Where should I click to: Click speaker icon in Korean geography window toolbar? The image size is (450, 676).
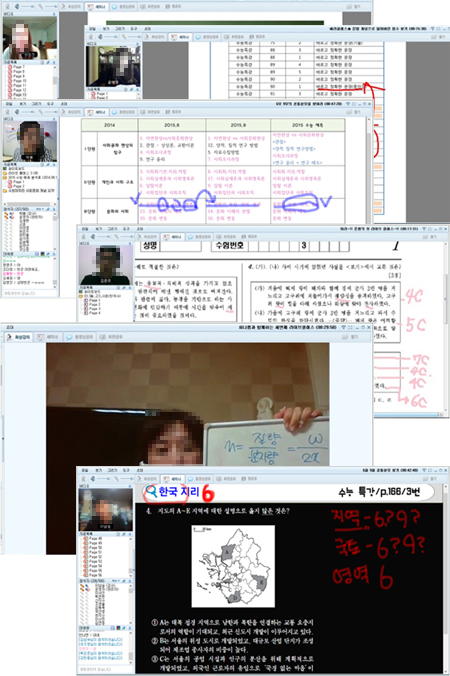93,479
